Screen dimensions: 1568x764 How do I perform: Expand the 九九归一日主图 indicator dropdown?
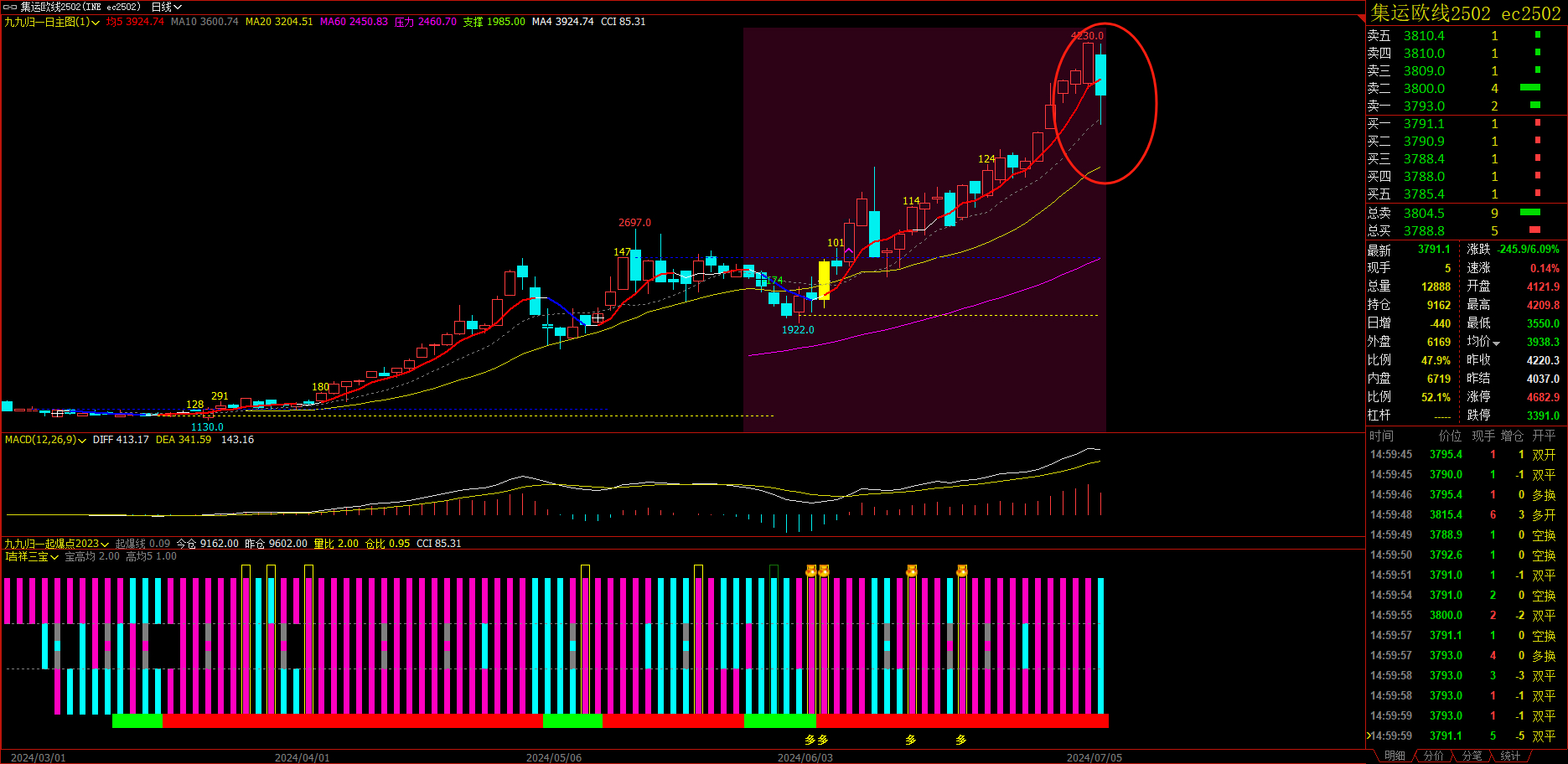coord(96,23)
